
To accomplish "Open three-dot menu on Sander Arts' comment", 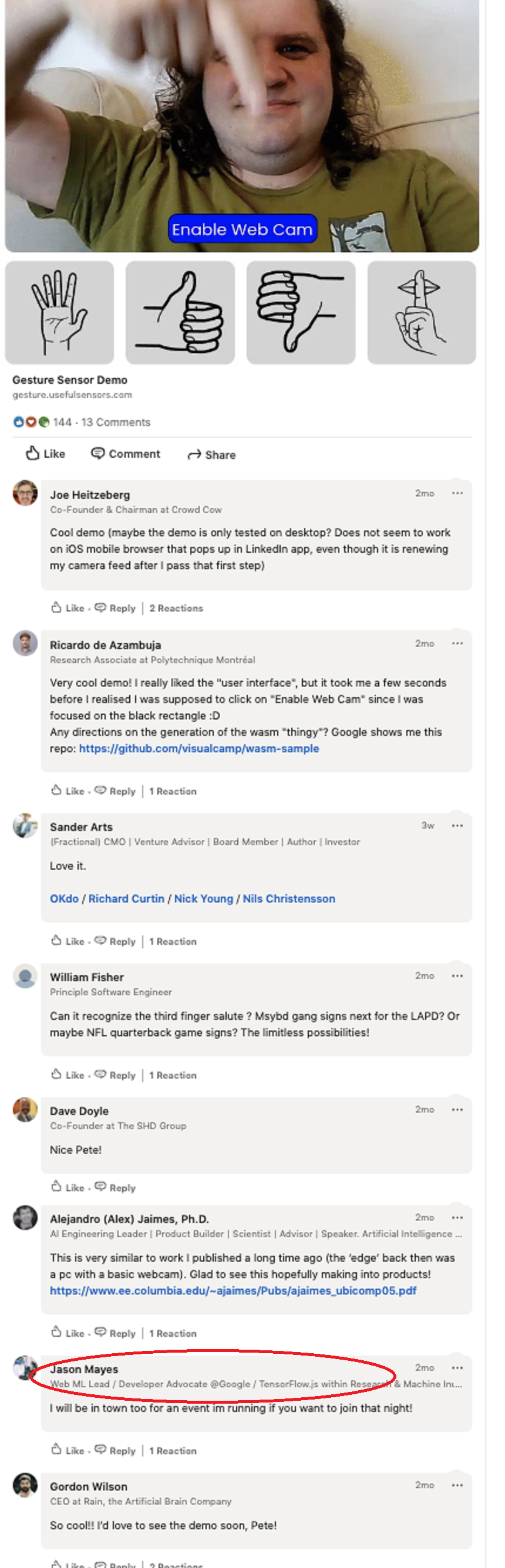I will click(x=457, y=826).
